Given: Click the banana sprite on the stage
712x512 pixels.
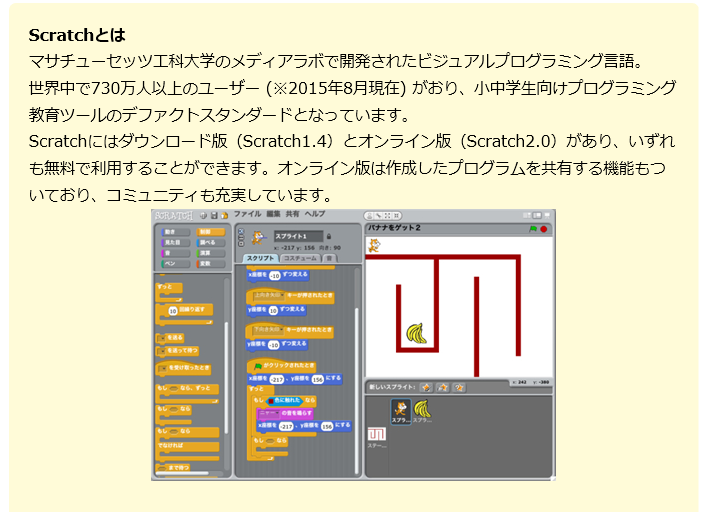Looking at the screenshot, I should [x=416, y=334].
